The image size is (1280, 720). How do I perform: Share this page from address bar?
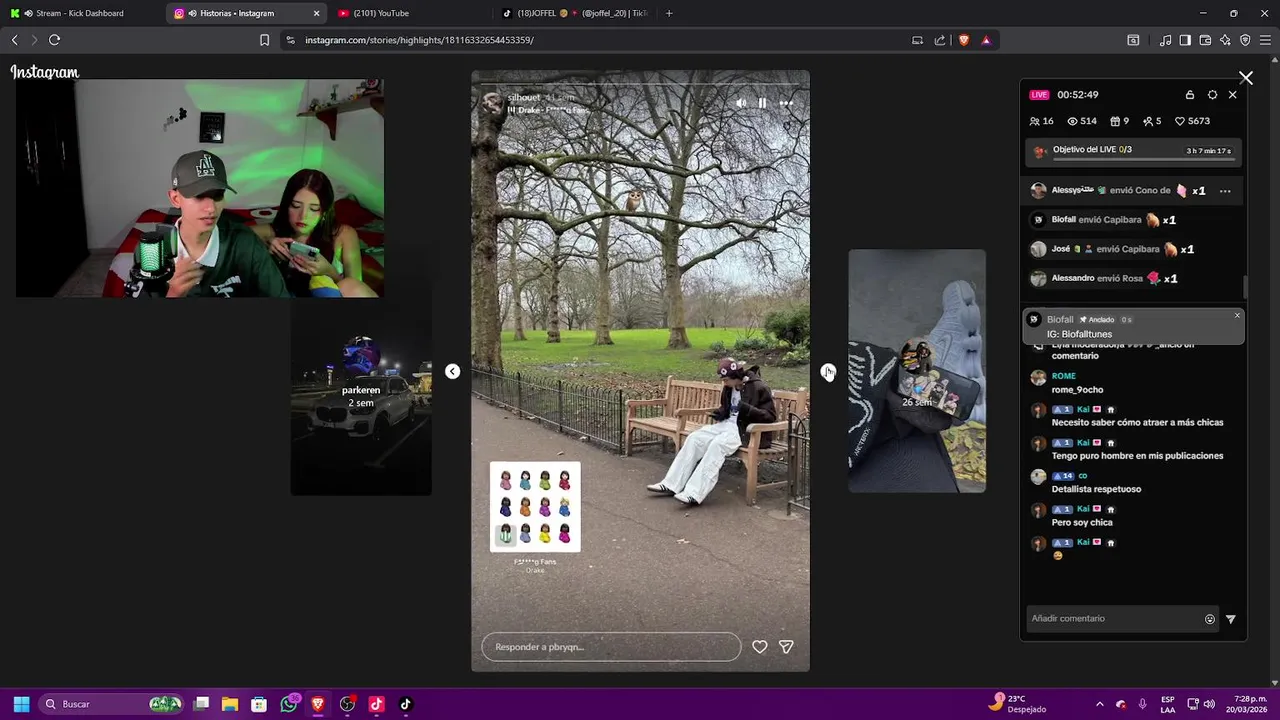point(940,40)
